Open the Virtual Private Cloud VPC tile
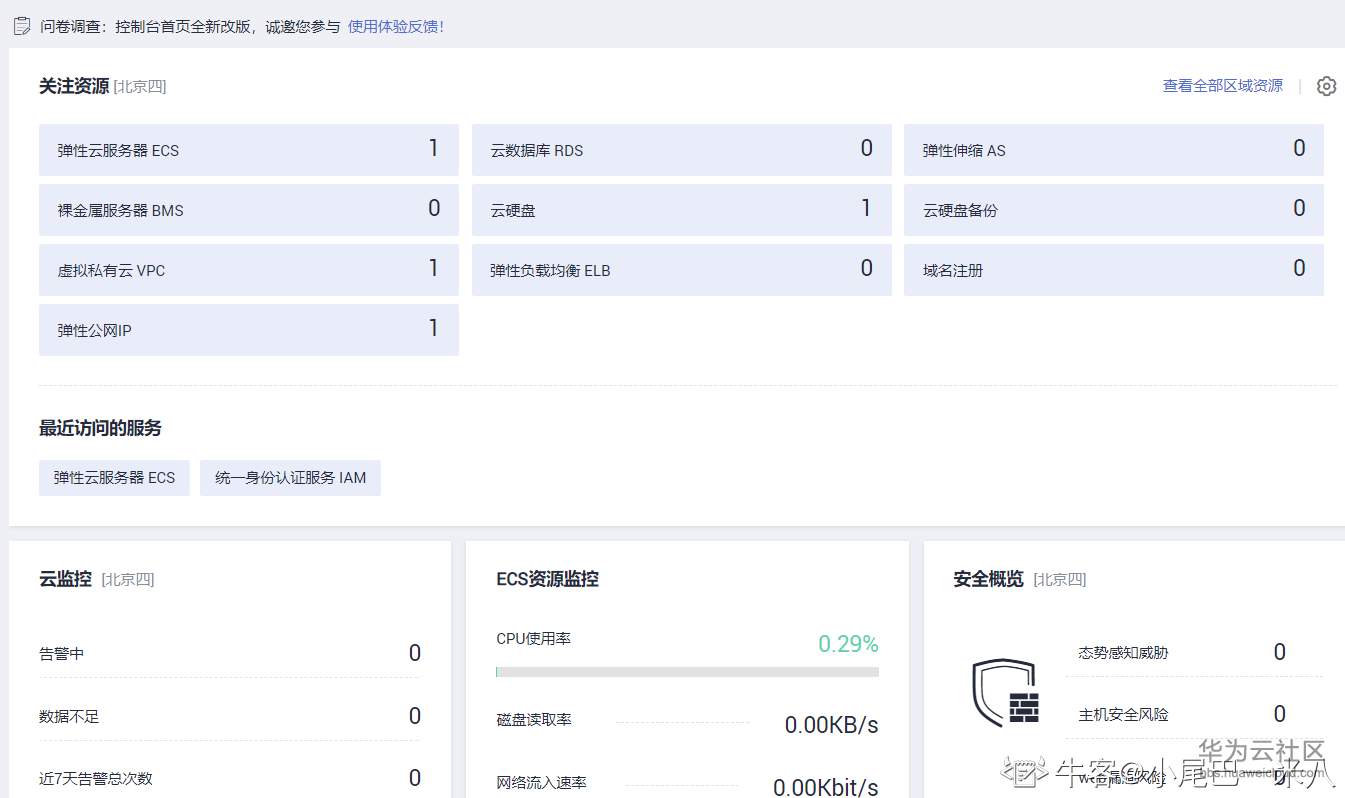 click(x=248, y=270)
